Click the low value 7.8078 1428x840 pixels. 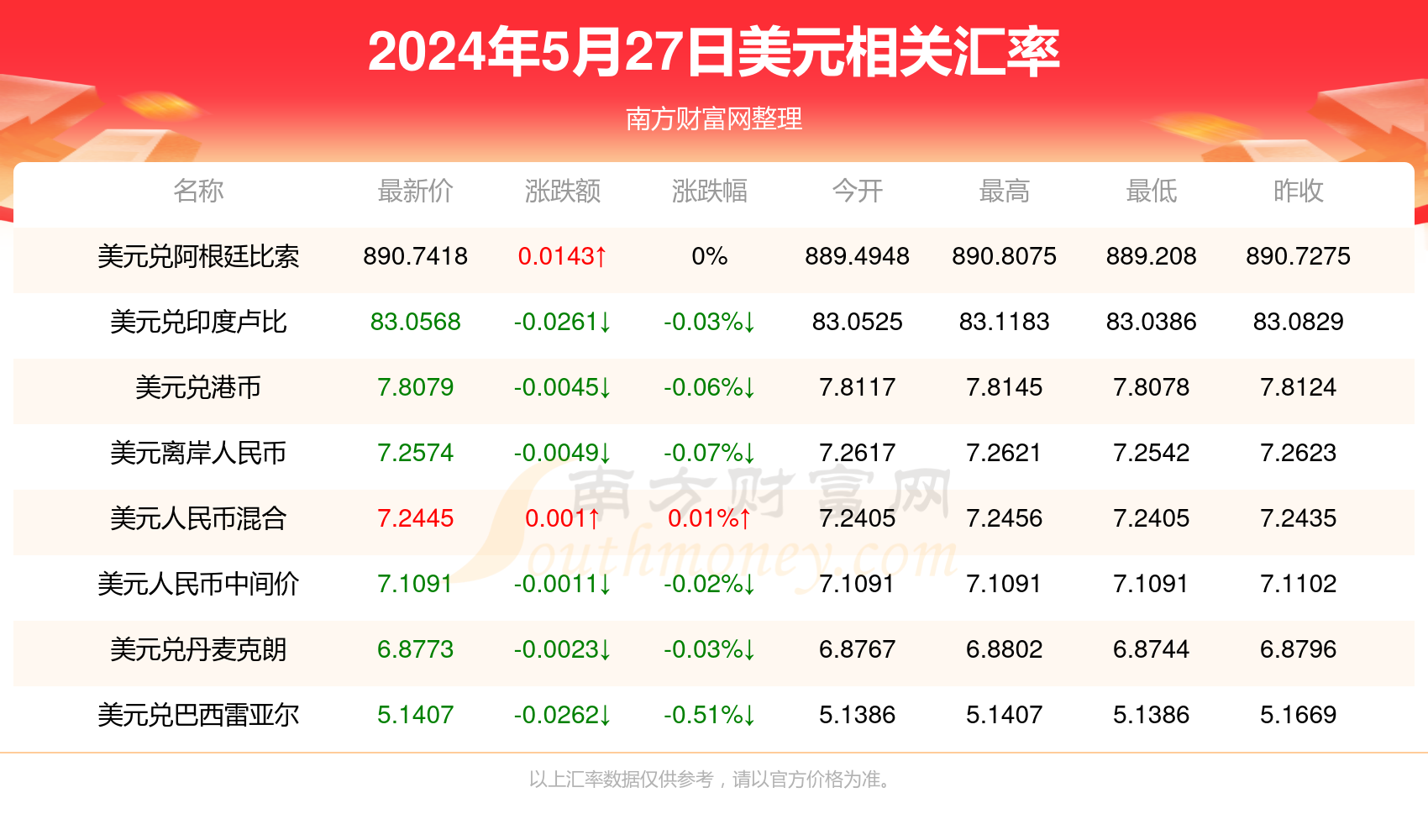click(x=1152, y=387)
